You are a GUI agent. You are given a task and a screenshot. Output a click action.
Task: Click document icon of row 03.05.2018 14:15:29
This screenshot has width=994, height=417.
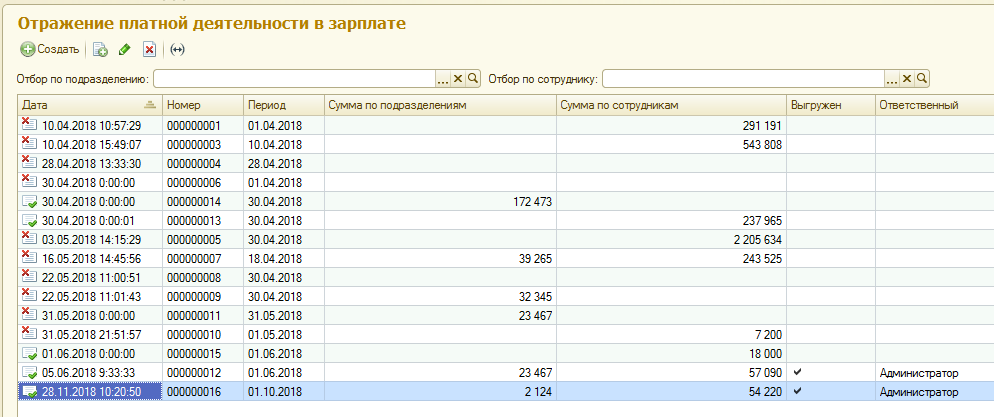pos(29,239)
